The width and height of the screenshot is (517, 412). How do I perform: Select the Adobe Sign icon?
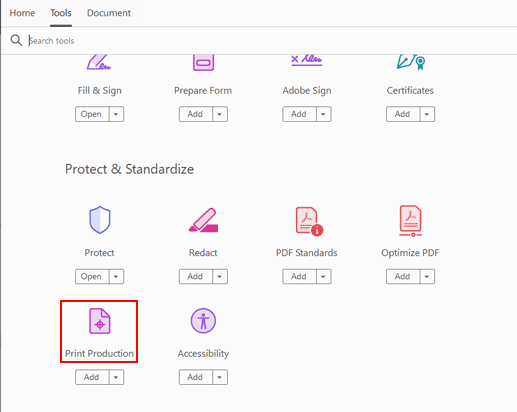(307, 60)
